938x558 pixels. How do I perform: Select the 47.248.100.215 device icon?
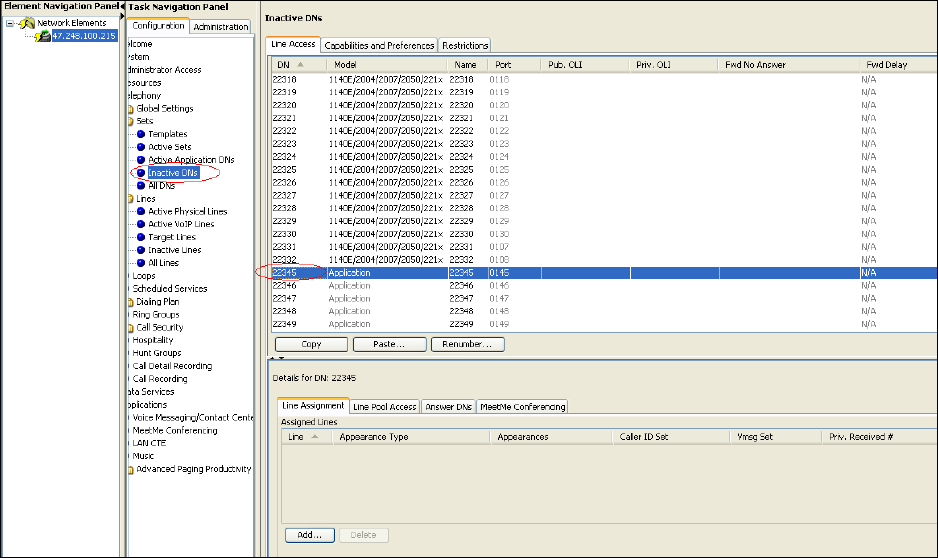tap(43, 36)
